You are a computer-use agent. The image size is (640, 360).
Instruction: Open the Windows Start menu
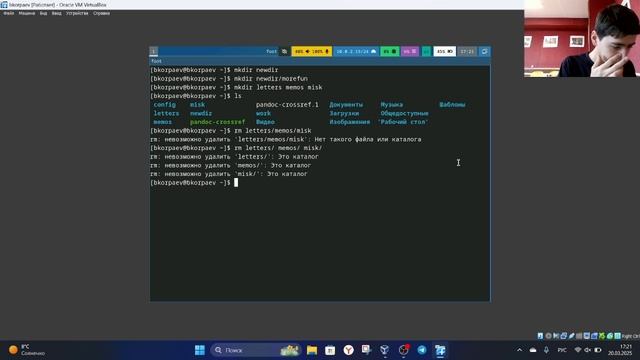tap(200, 350)
